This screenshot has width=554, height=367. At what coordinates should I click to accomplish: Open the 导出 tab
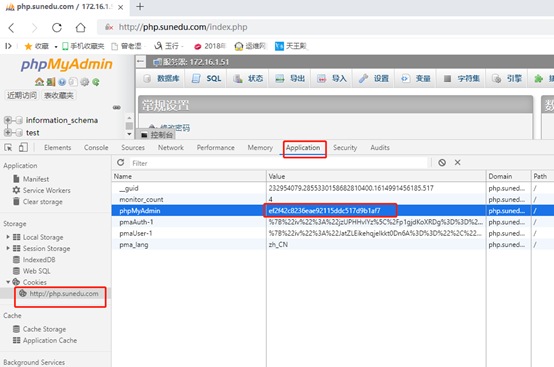(x=290, y=78)
